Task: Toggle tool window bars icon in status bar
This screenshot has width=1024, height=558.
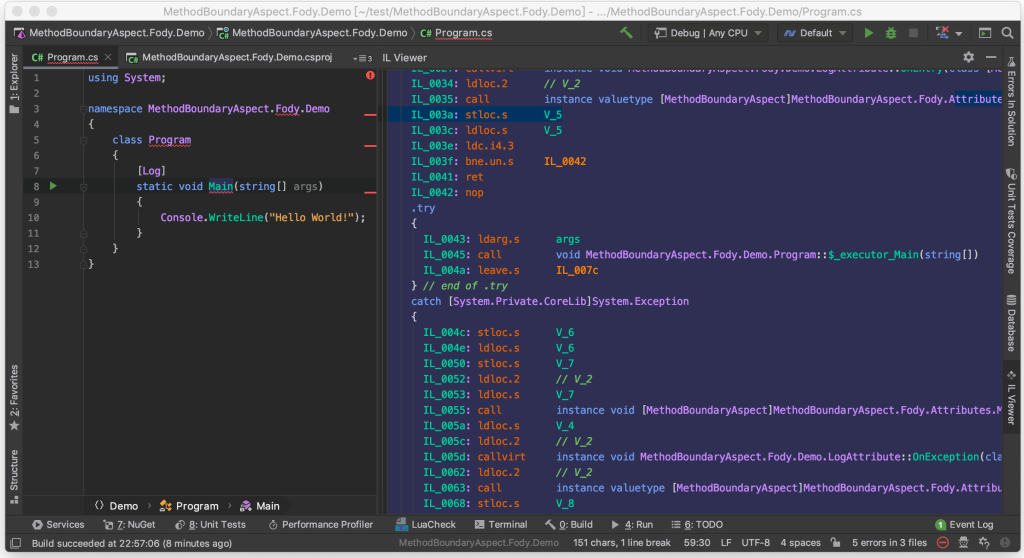Action: point(16,543)
